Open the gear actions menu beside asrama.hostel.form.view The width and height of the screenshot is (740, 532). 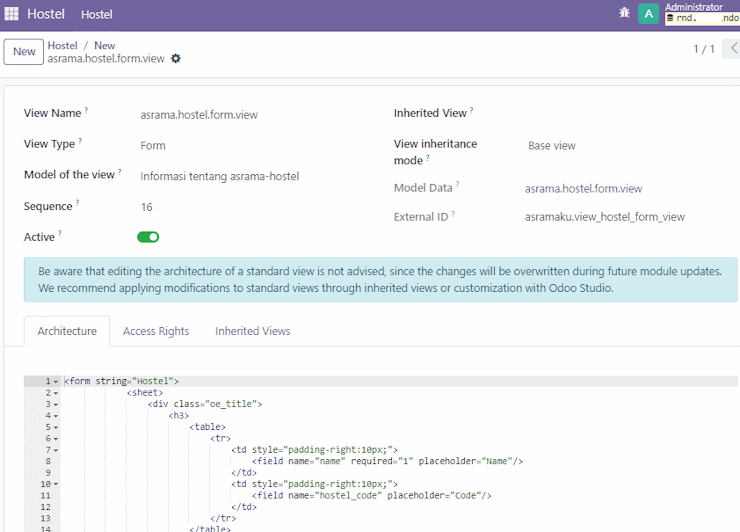point(176,59)
